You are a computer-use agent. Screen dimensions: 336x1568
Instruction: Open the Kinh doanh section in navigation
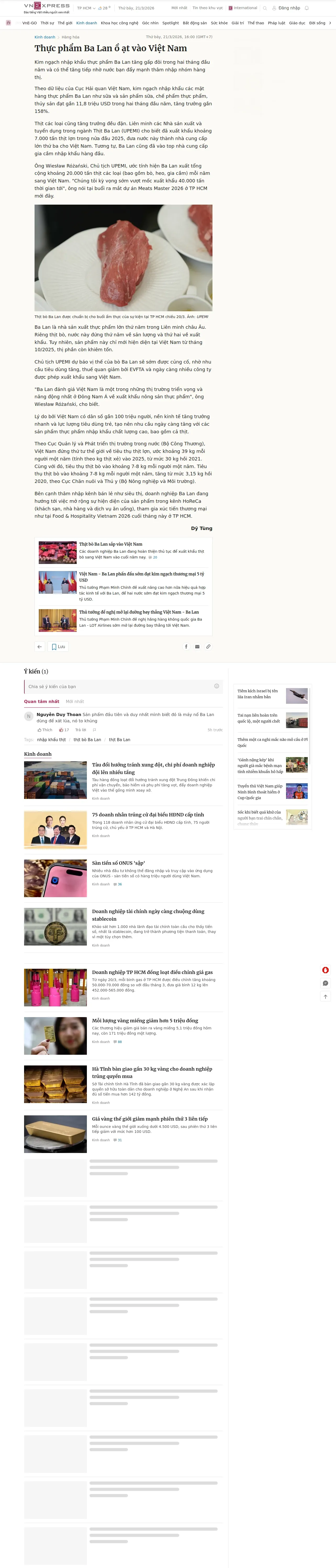pos(87,23)
